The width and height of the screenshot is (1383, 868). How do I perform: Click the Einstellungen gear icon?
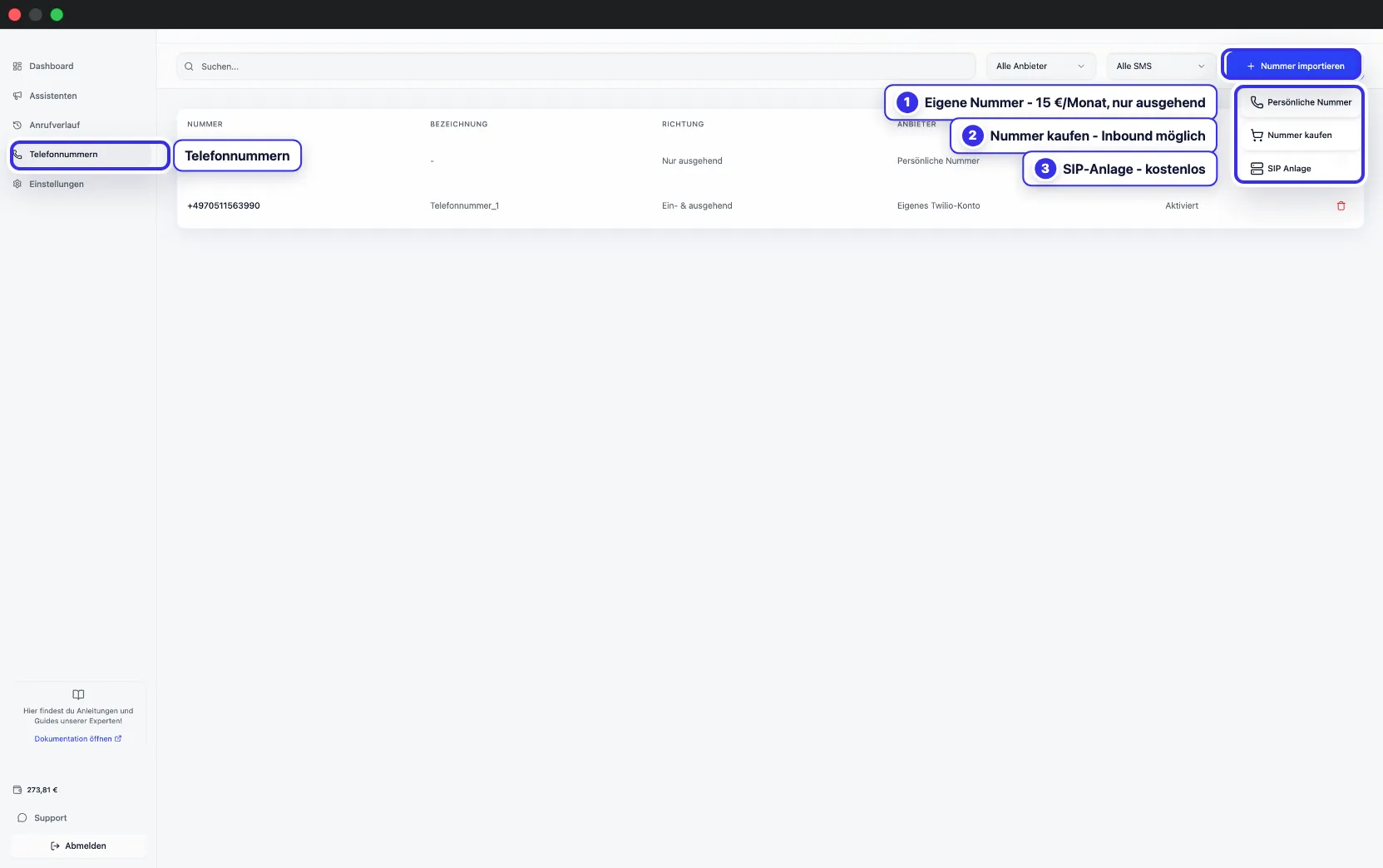click(17, 184)
